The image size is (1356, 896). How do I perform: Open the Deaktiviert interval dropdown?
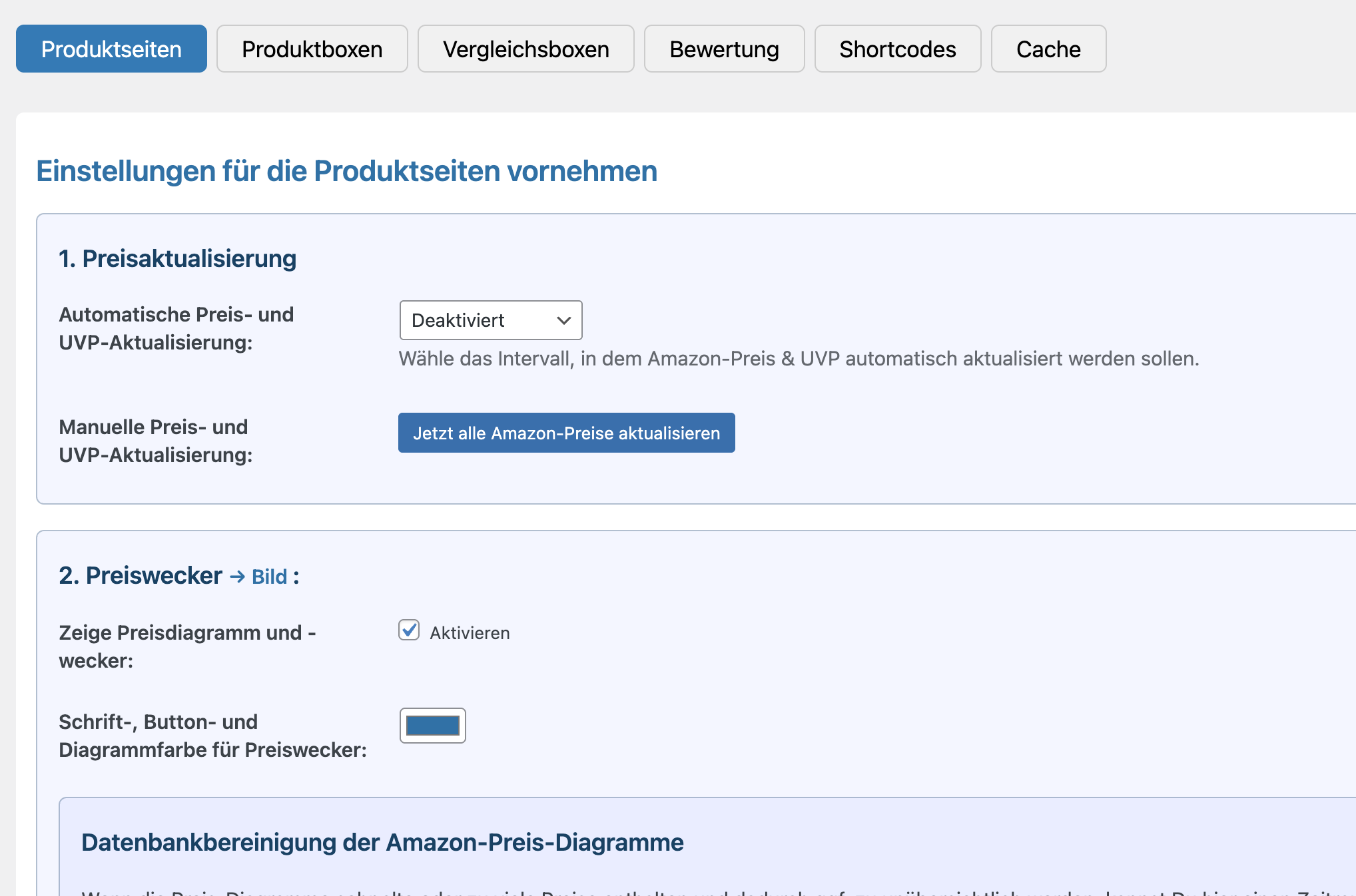tap(491, 320)
